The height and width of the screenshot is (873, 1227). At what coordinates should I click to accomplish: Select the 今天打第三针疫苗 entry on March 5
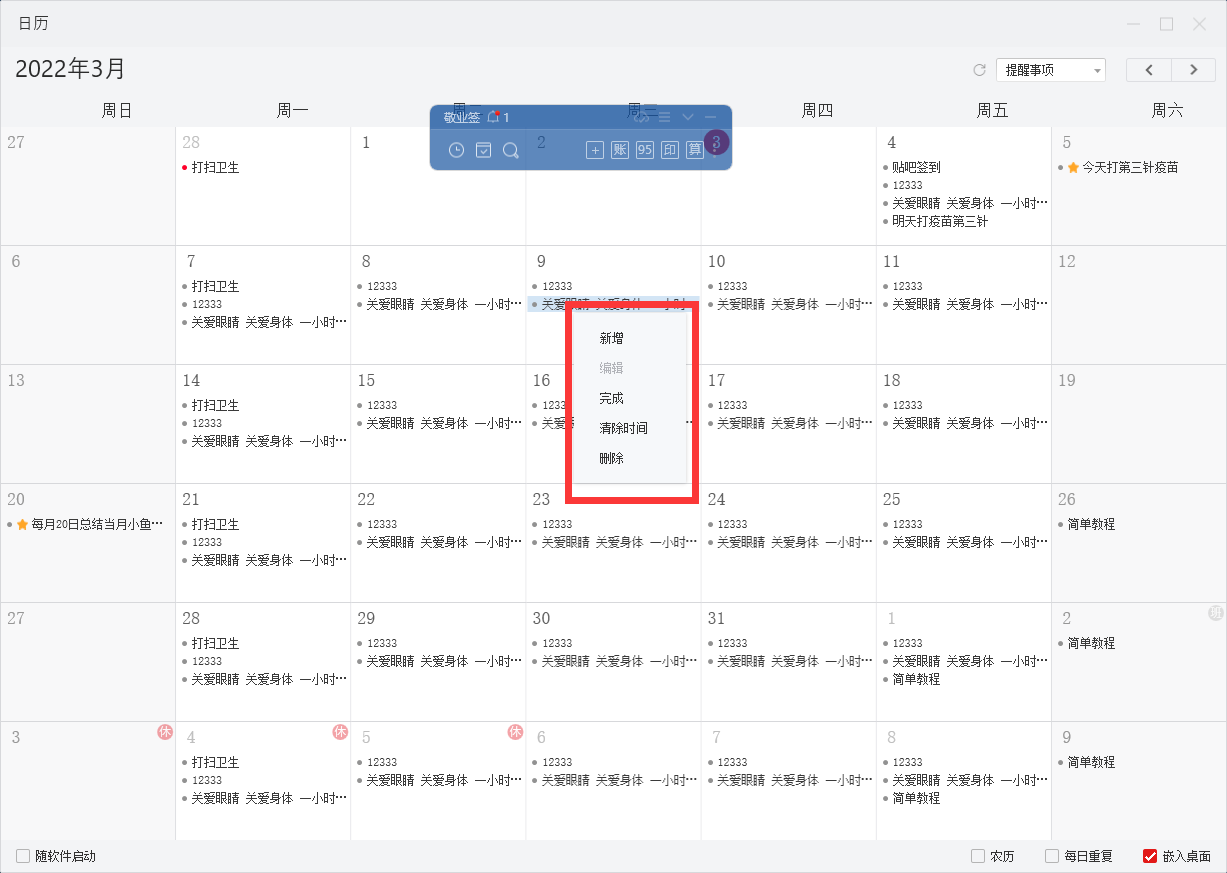click(x=1130, y=168)
